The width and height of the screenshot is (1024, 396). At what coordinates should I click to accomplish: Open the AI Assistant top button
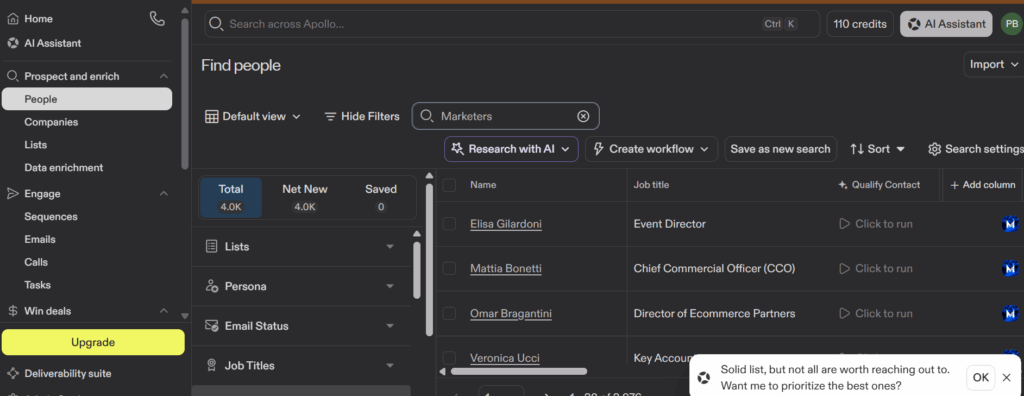click(946, 24)
